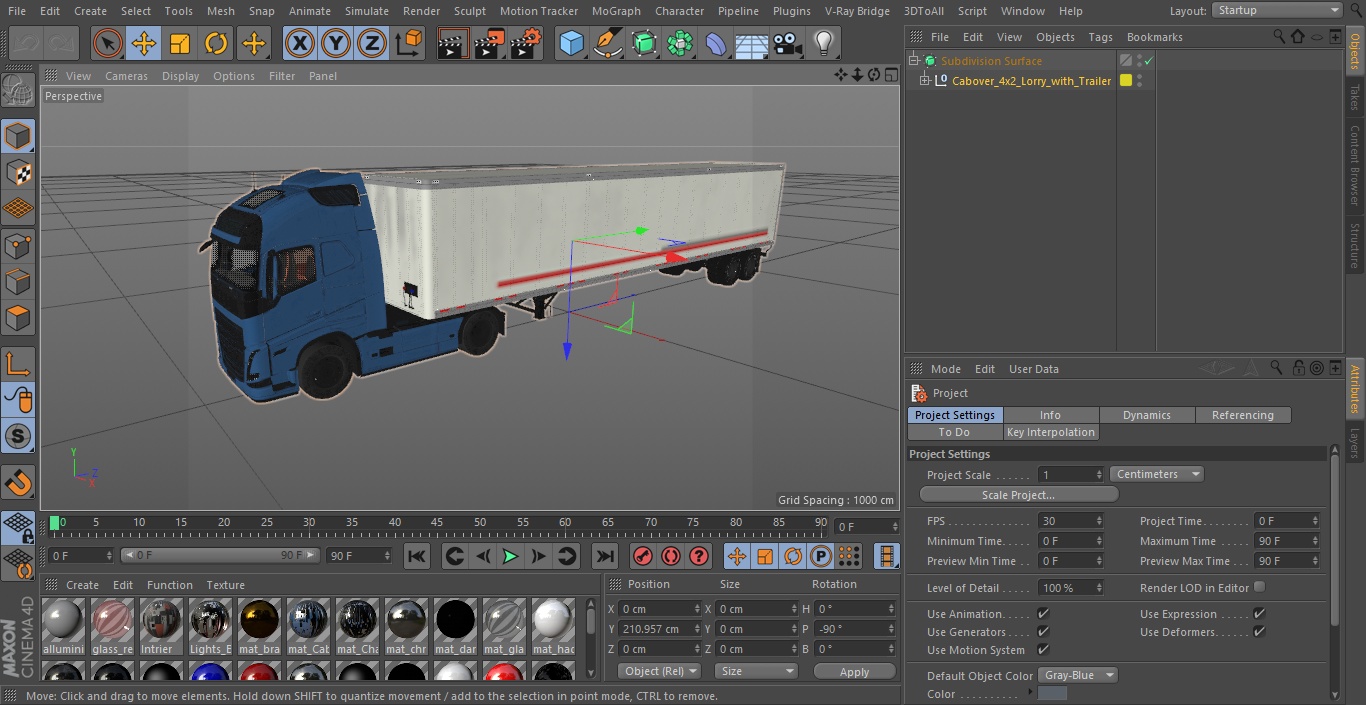Viewport: 1366px width, 705px height.
Task: Switch to Dynamics tab
Action: point(1147,415)
